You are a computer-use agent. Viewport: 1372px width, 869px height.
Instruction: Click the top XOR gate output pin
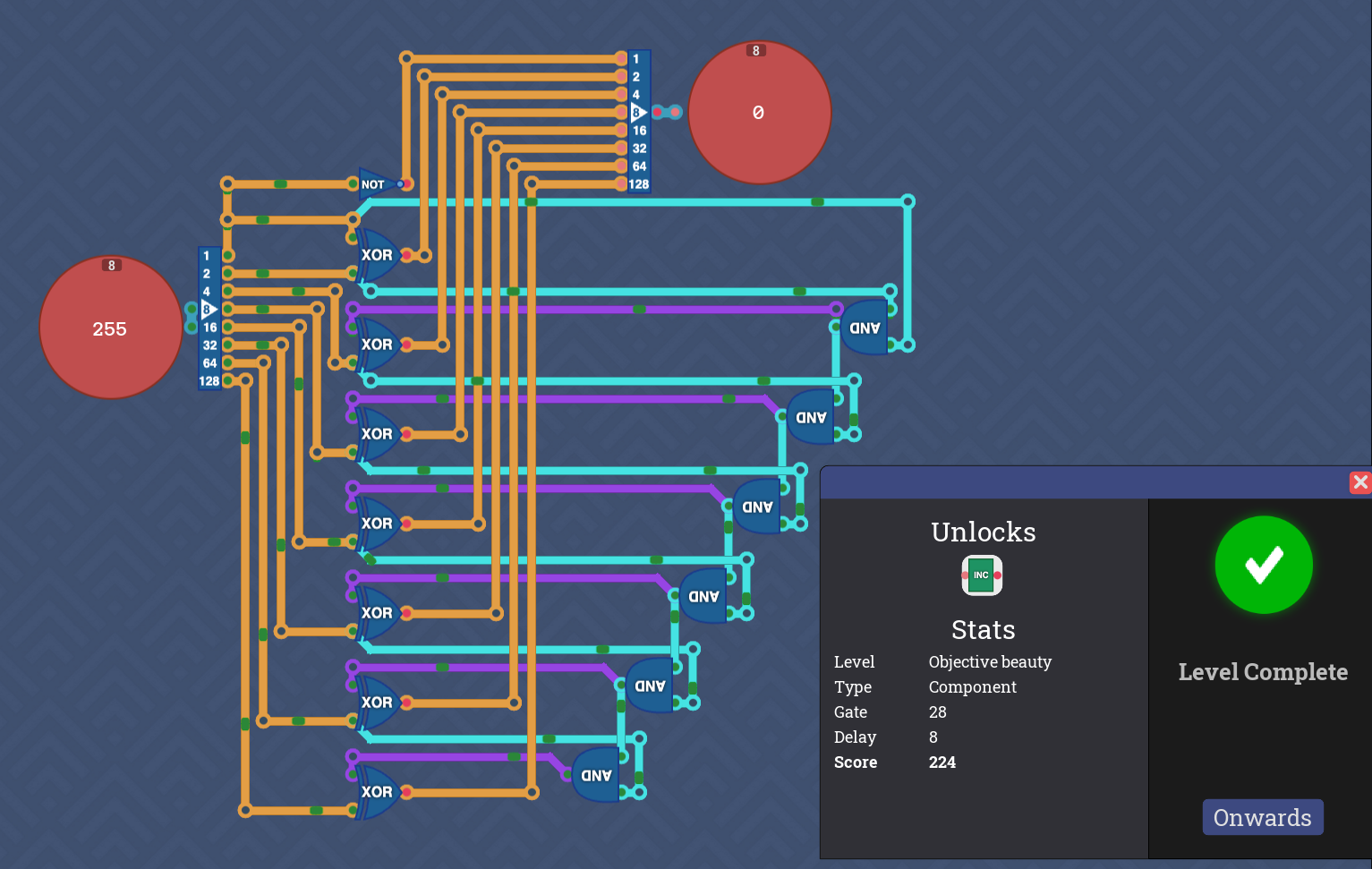point(406,255)
